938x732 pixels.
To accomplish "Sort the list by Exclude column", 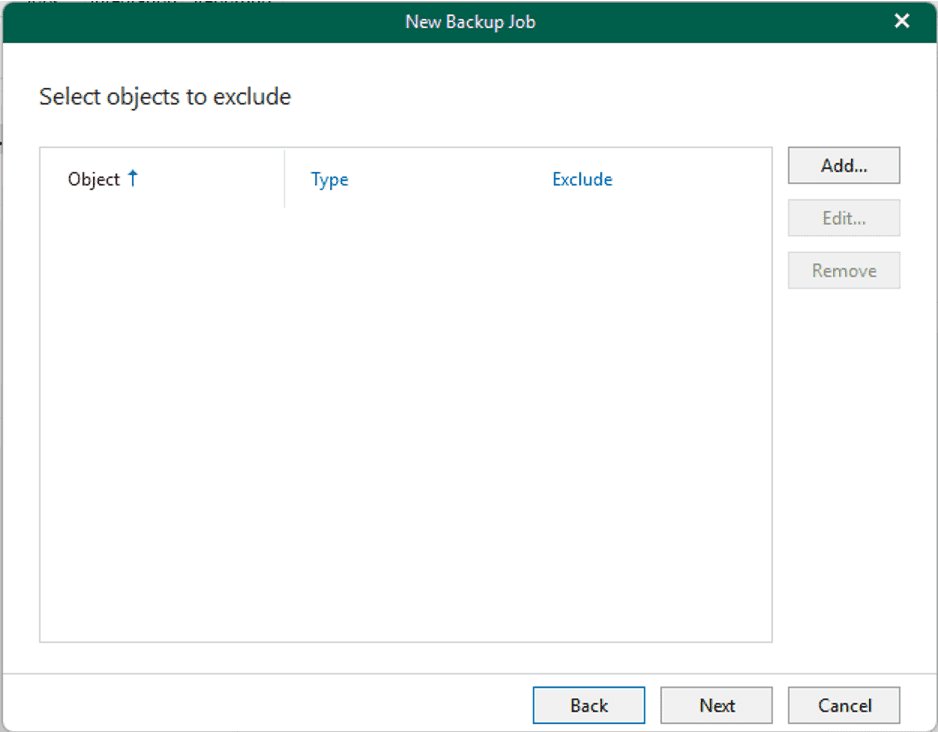I will click(x=582, y=180).
